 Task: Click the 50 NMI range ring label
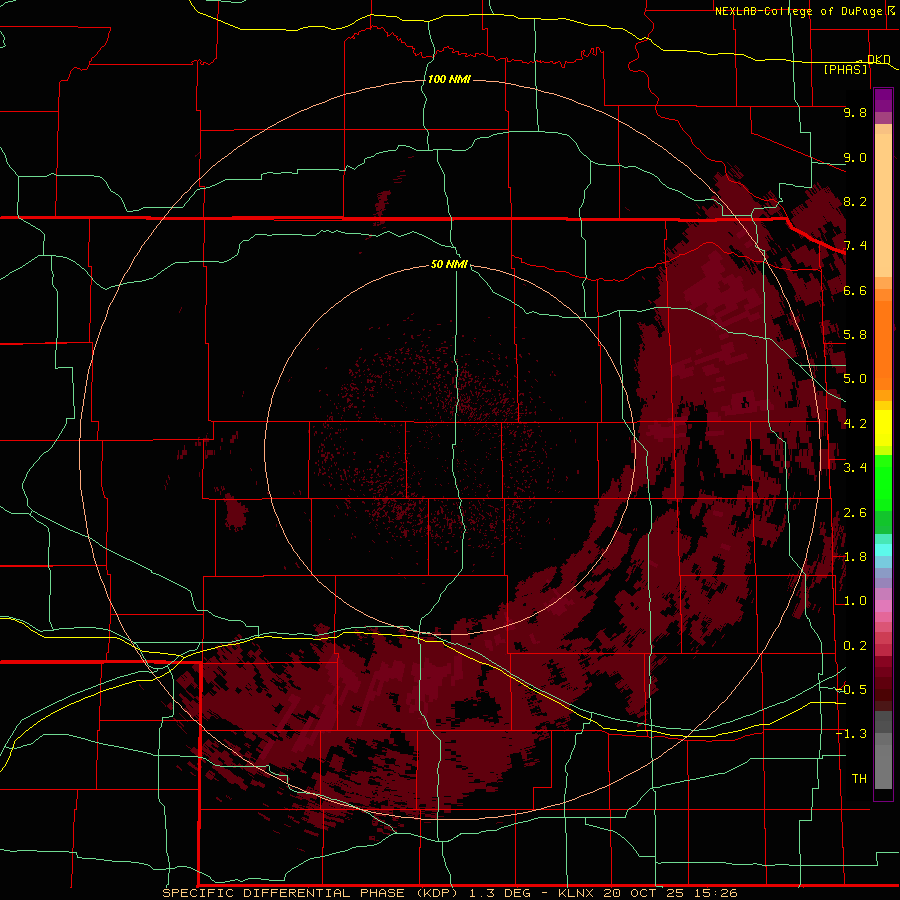pyautogui.click(x=449, y=264)
